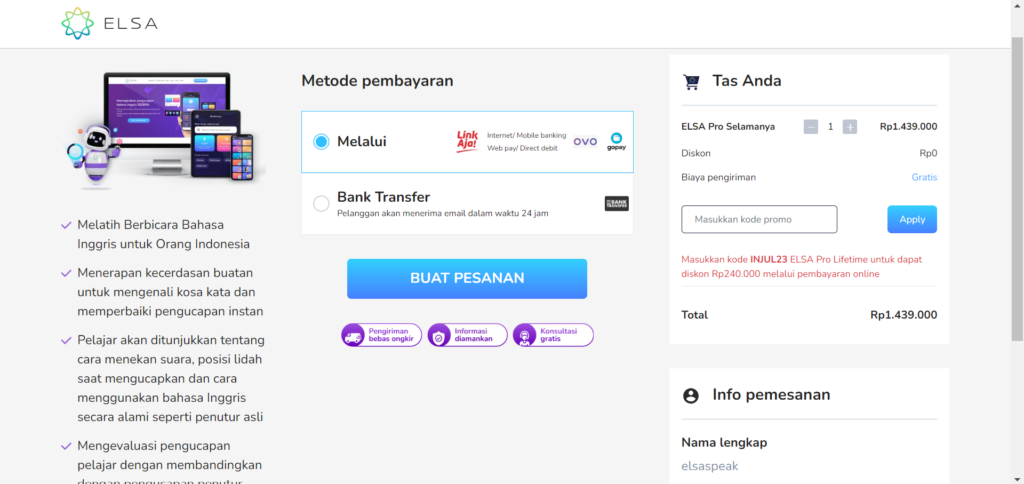1024x484 pixels.
Task: Click the LinkAja payment logo
Action: point(467,142)
